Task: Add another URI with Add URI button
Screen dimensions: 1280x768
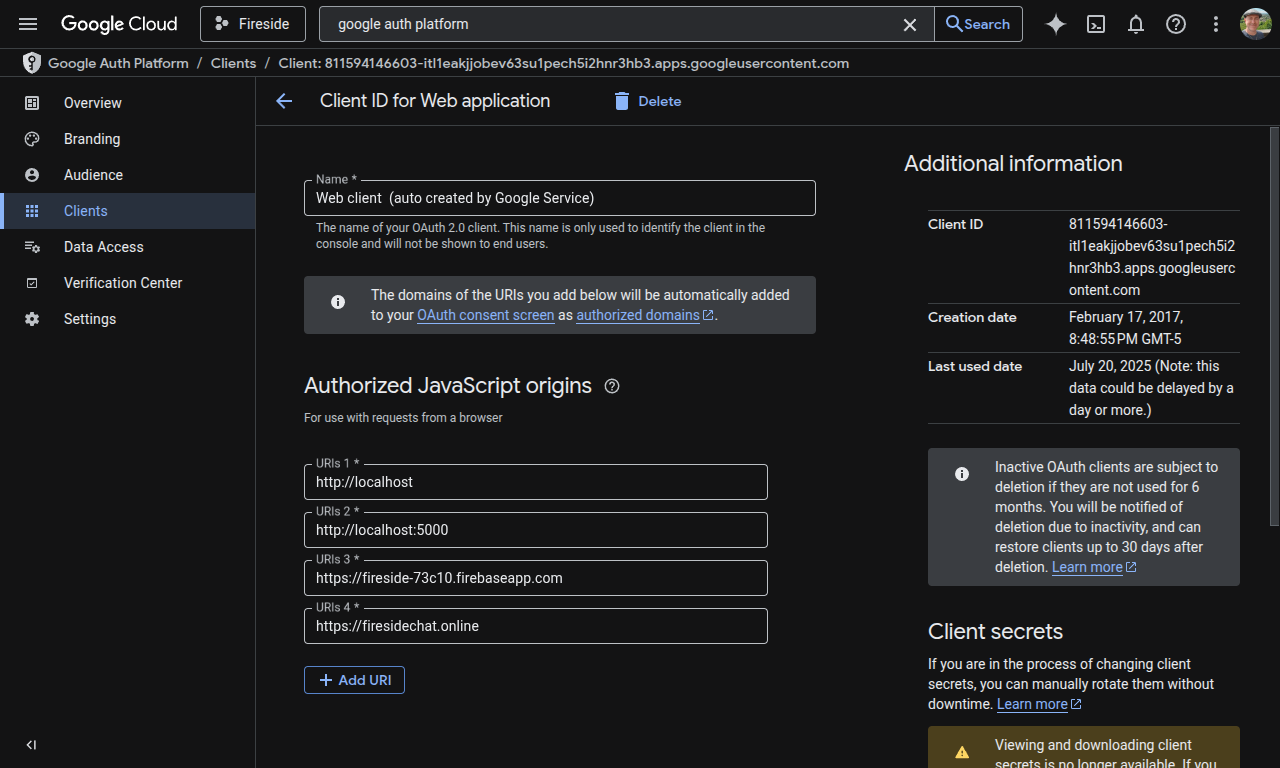Action: coord(354,680)
